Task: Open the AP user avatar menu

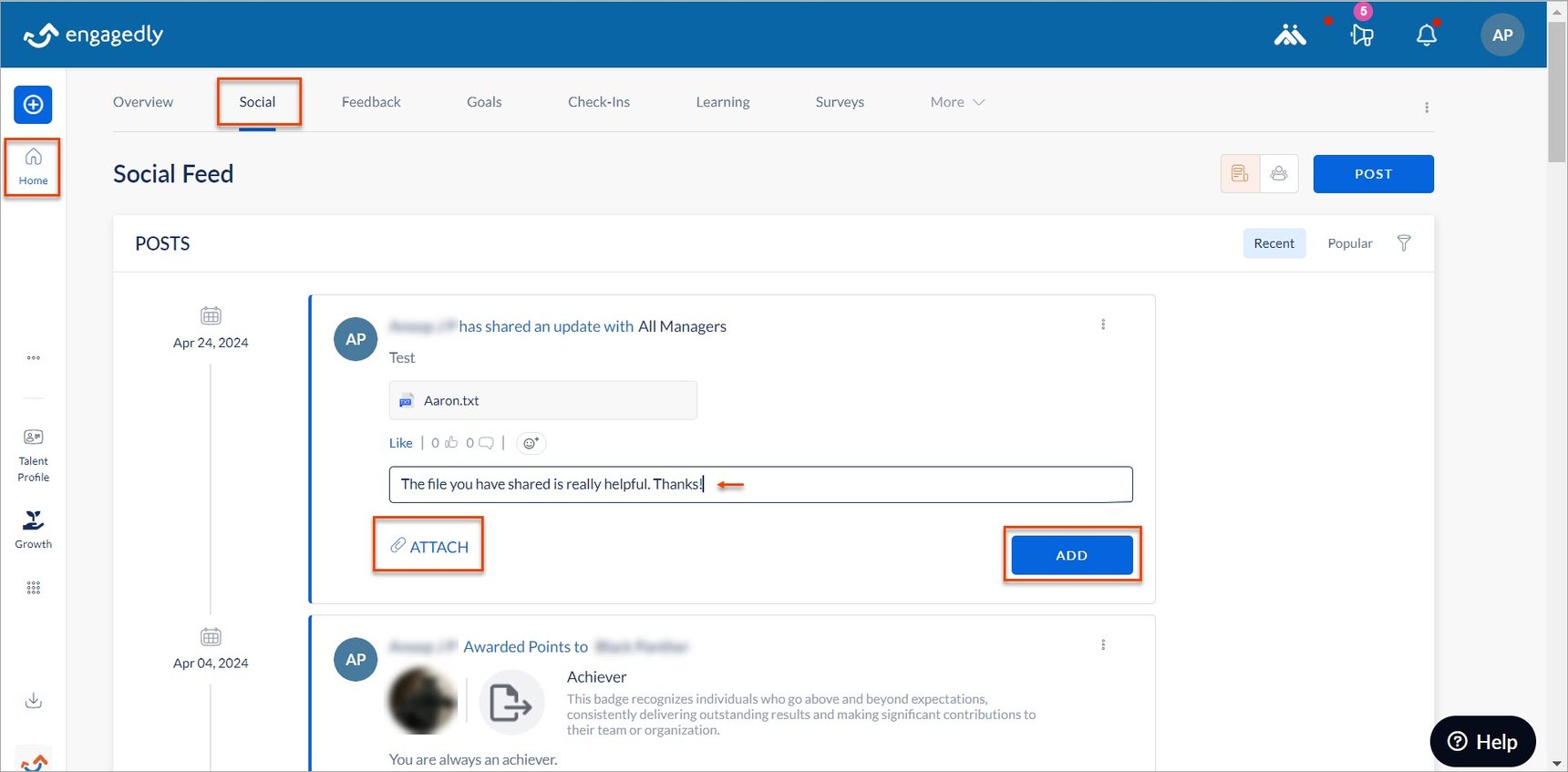Action: [x=1502, y=36]
